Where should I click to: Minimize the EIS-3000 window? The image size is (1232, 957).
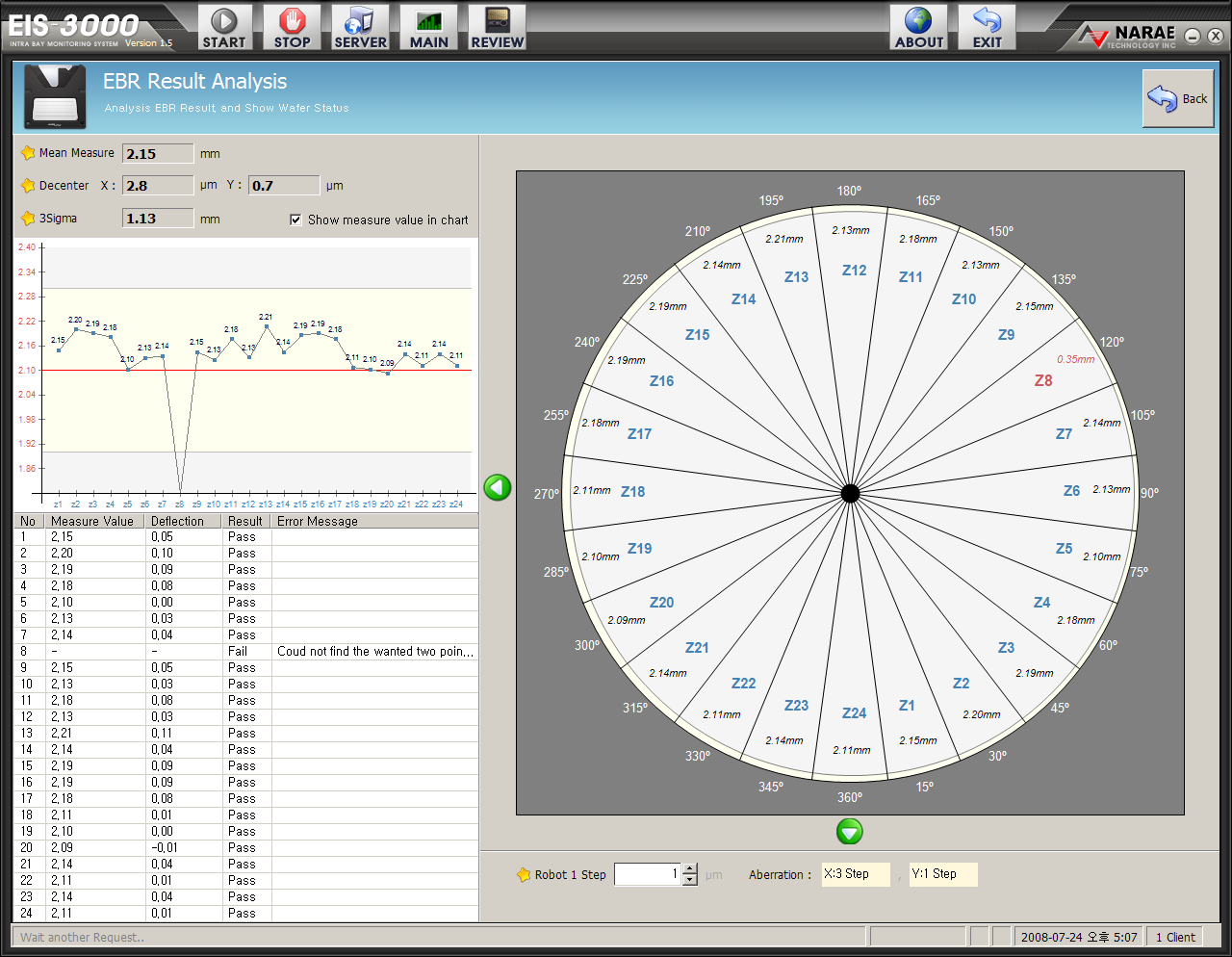pos(1193,36)
